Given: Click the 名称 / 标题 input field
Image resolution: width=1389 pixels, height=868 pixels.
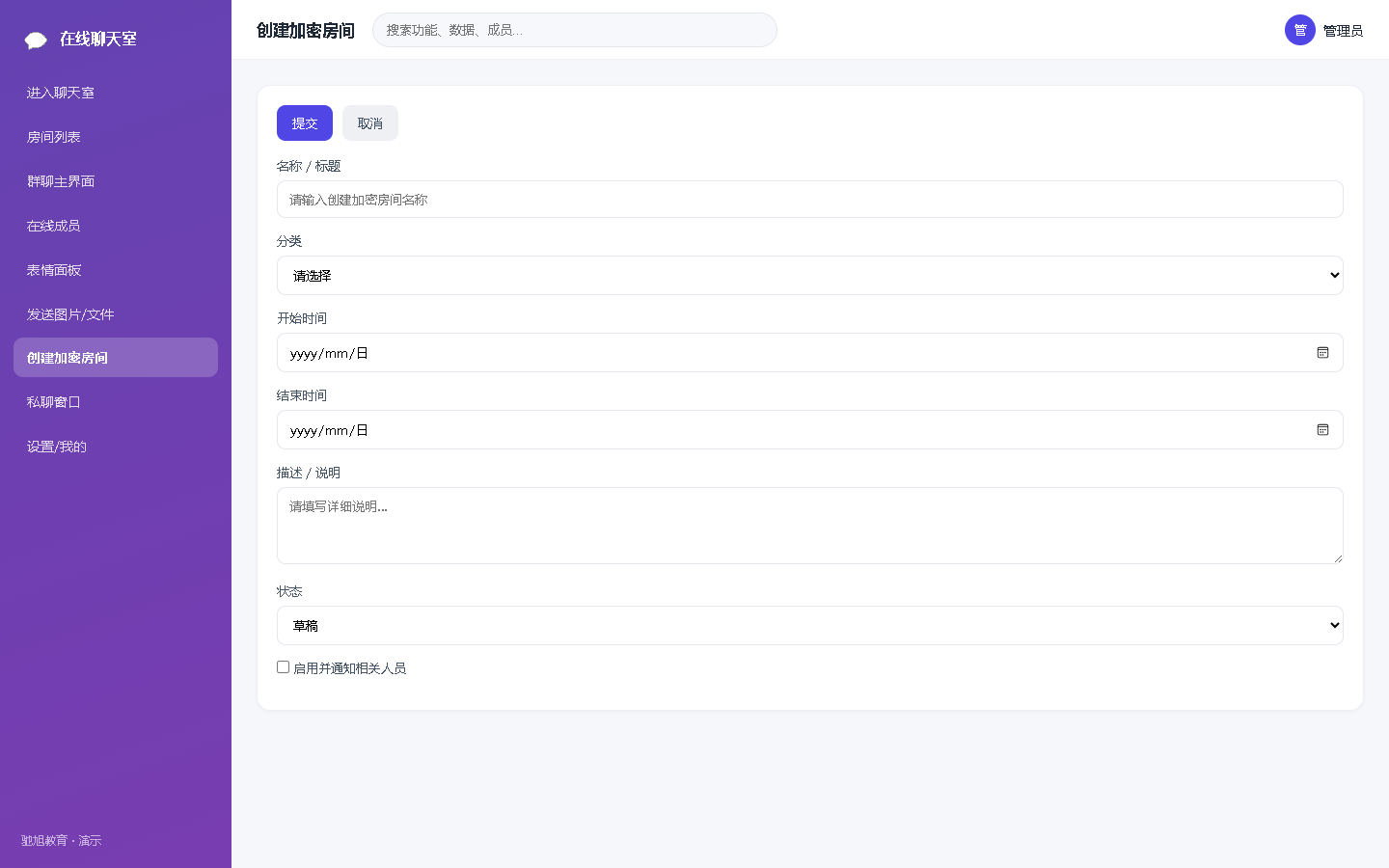Looking at the screenshot, I should (809, 200).
